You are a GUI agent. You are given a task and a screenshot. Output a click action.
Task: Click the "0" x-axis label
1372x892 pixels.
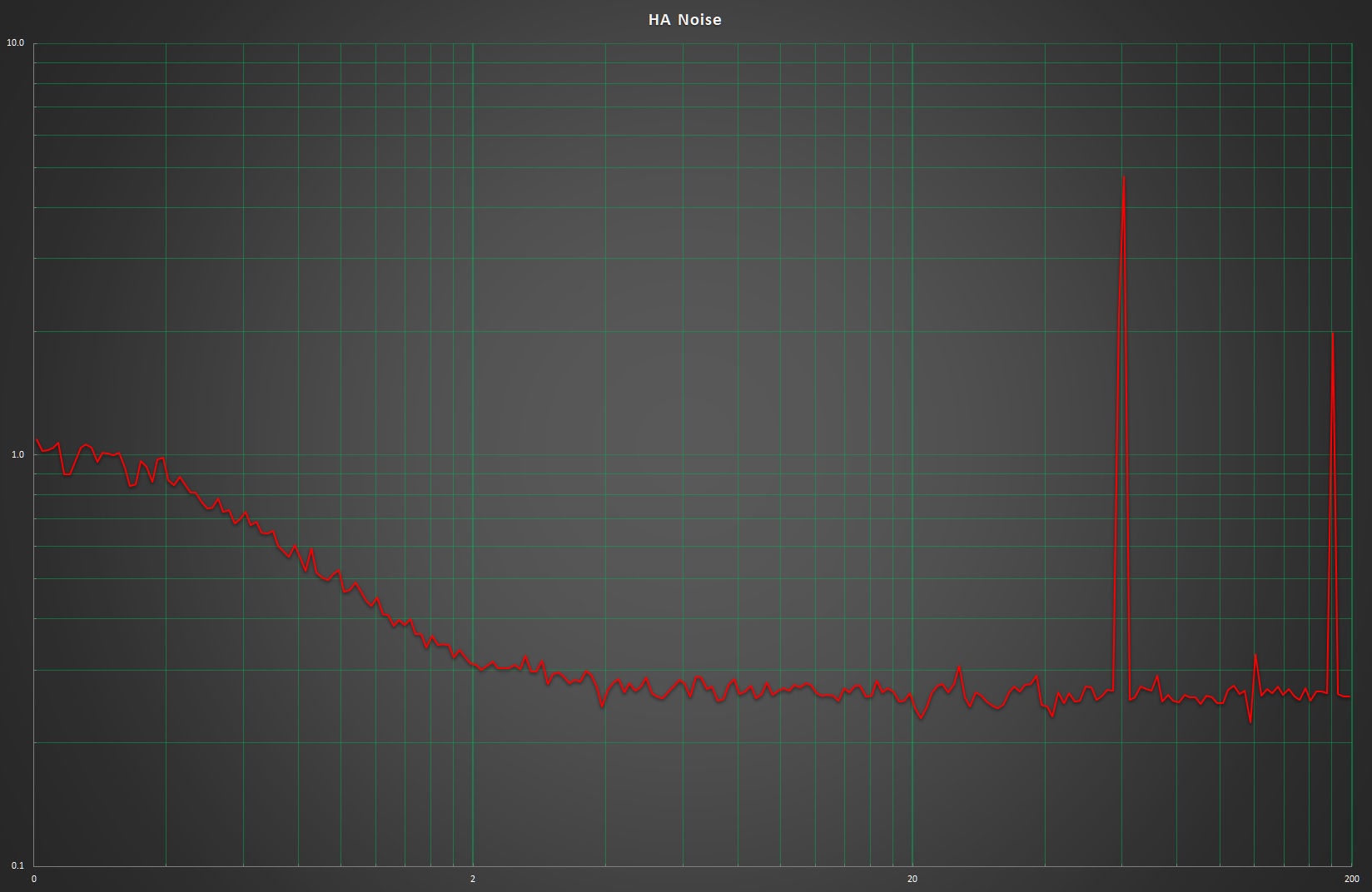point(34,879)
